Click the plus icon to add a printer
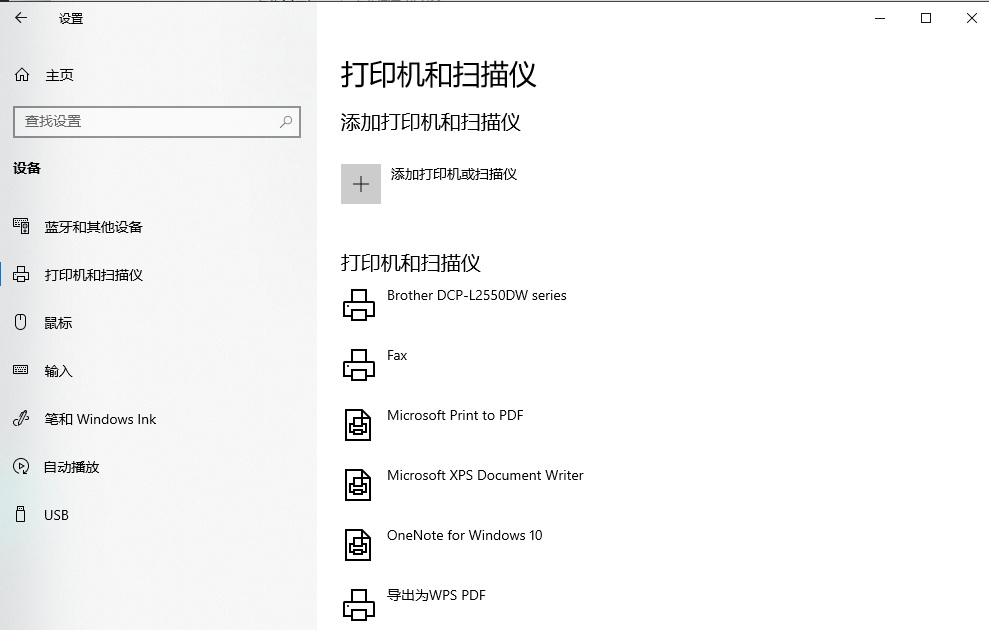 click(360, 184)
